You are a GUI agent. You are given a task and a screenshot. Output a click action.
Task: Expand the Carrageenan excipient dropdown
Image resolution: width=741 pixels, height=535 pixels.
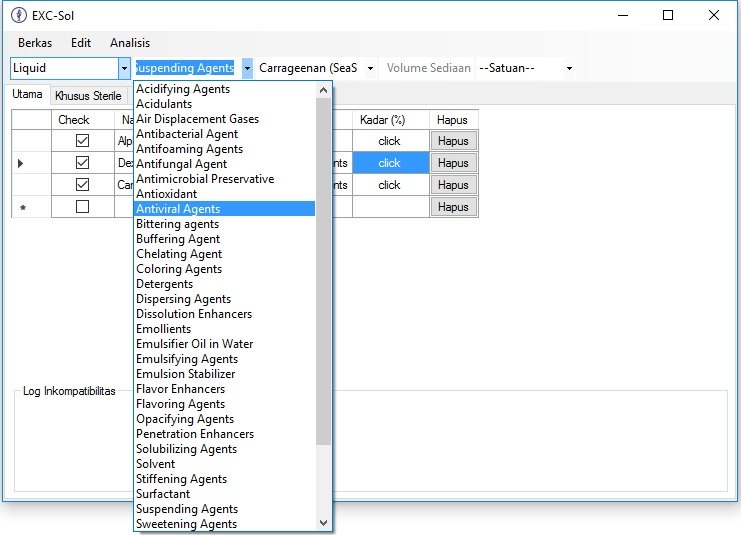pos(370,68)
